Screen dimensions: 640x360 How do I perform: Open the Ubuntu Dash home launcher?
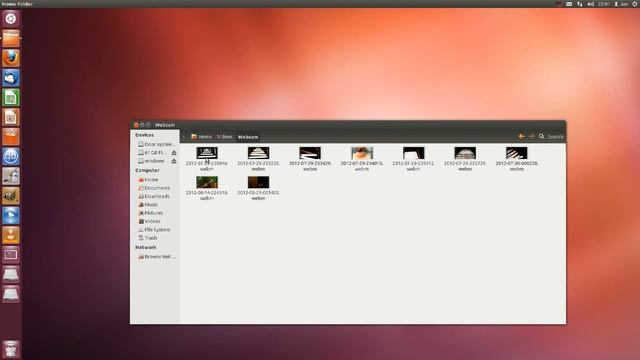pos(11,19)
